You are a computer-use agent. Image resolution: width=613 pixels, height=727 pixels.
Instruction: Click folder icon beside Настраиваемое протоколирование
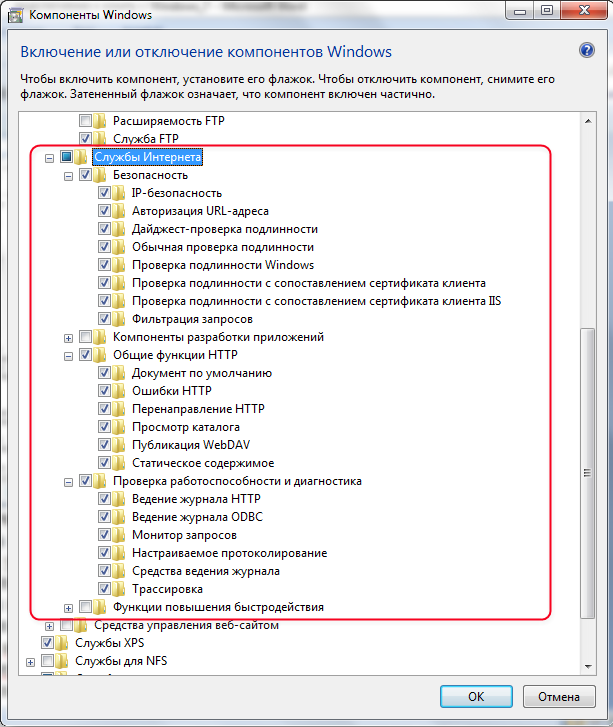click(119, 553)
